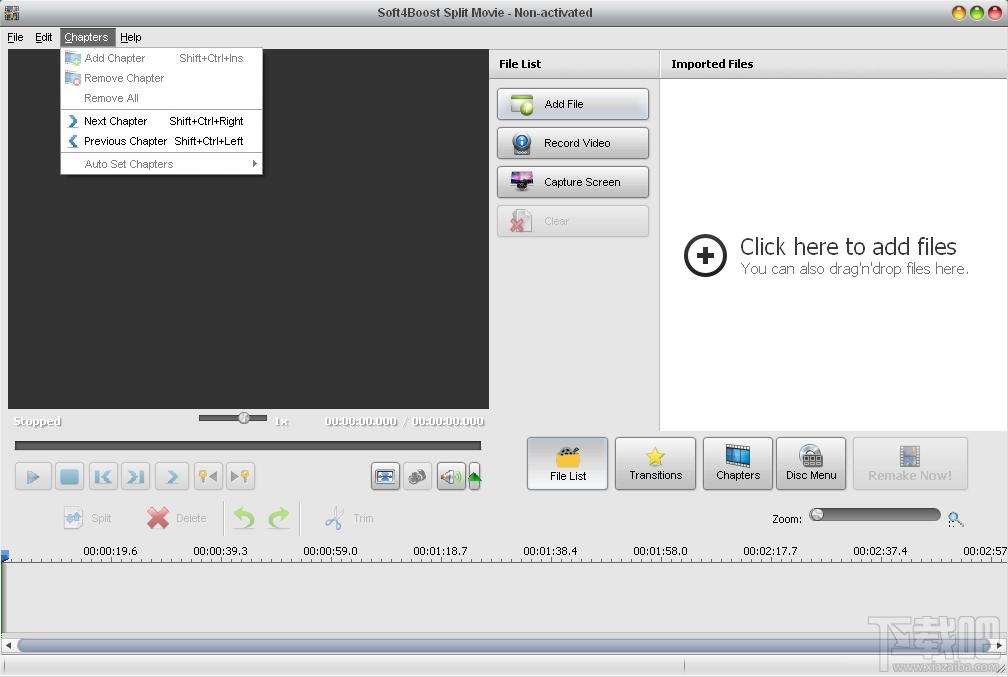Click the Add File button
Screen dimensions: 1008x677
tap(573, 104)
